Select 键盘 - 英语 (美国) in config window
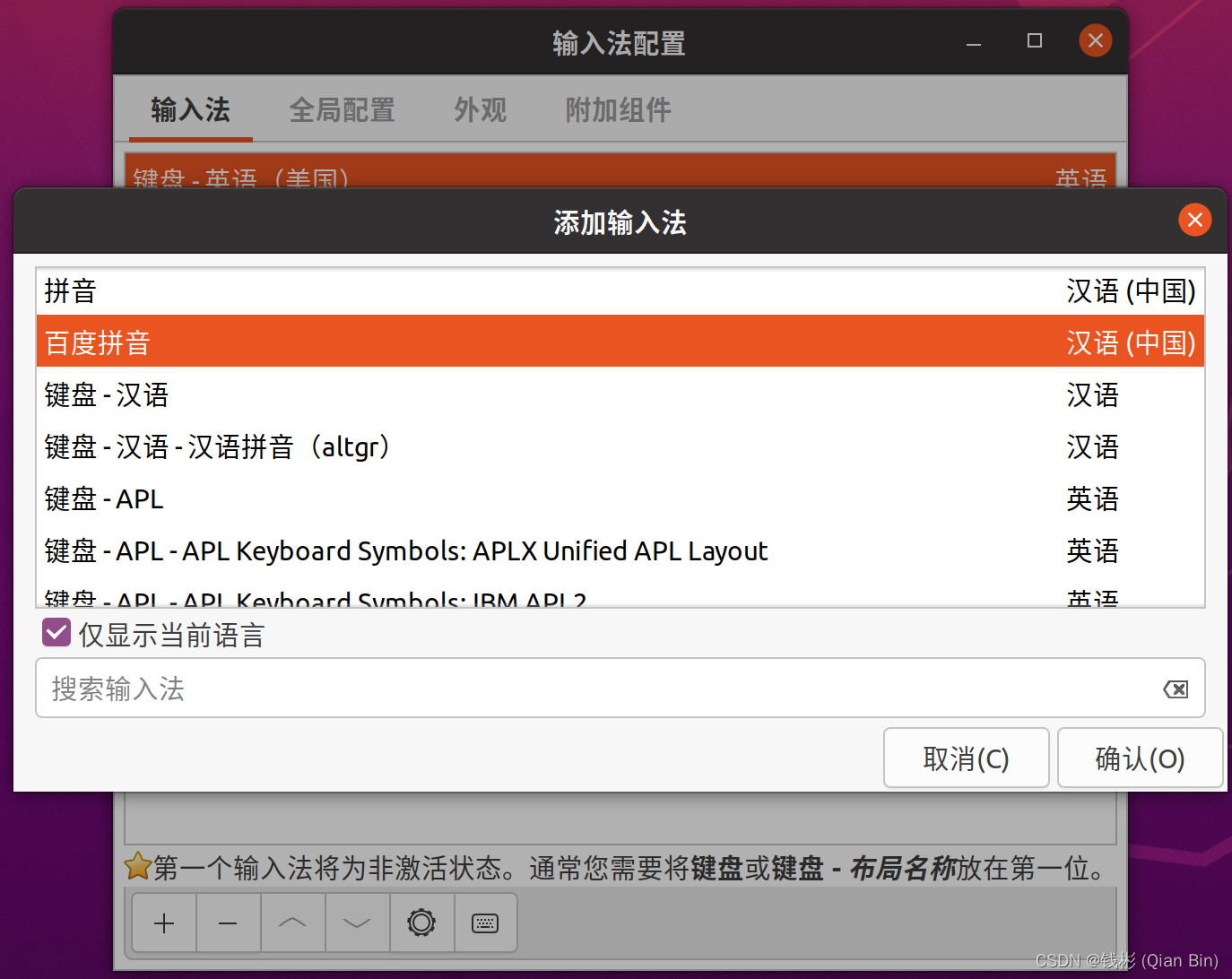 [x=620, y=171]
